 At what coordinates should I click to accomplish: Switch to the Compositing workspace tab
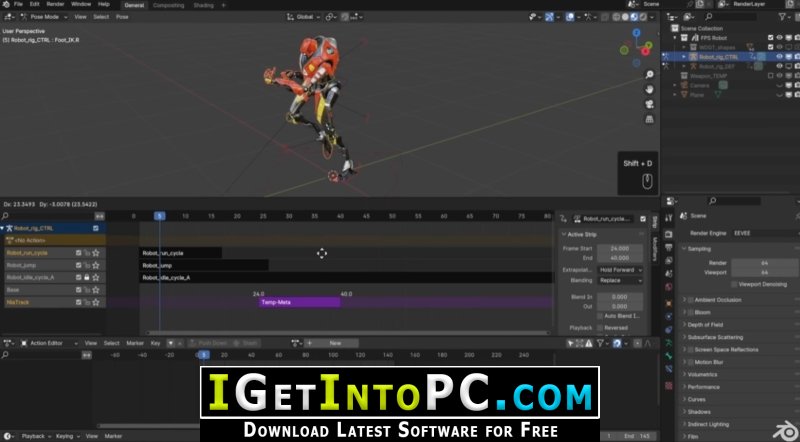coord(168,5)
